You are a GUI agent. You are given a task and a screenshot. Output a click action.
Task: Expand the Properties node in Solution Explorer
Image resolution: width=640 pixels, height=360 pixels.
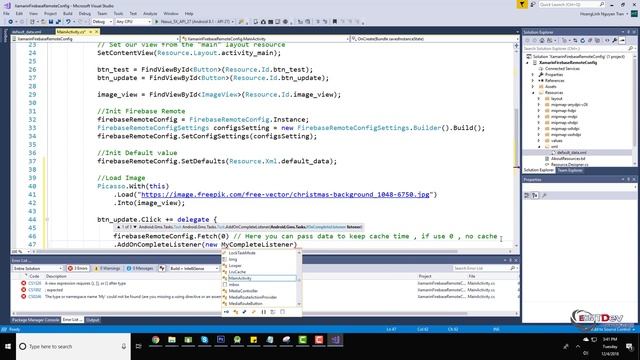click(x=533, y=75)
